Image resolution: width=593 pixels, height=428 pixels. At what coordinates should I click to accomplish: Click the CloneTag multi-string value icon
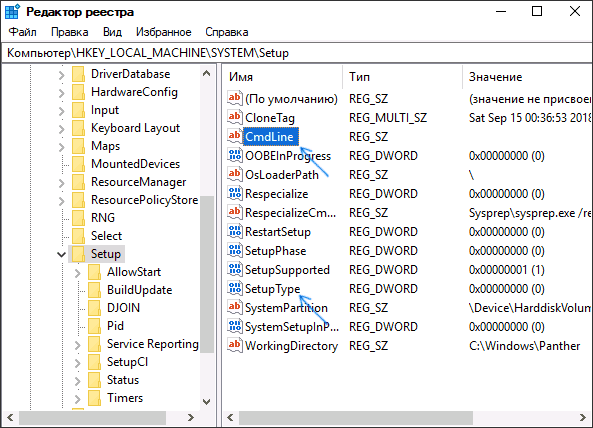click(234, 117)
